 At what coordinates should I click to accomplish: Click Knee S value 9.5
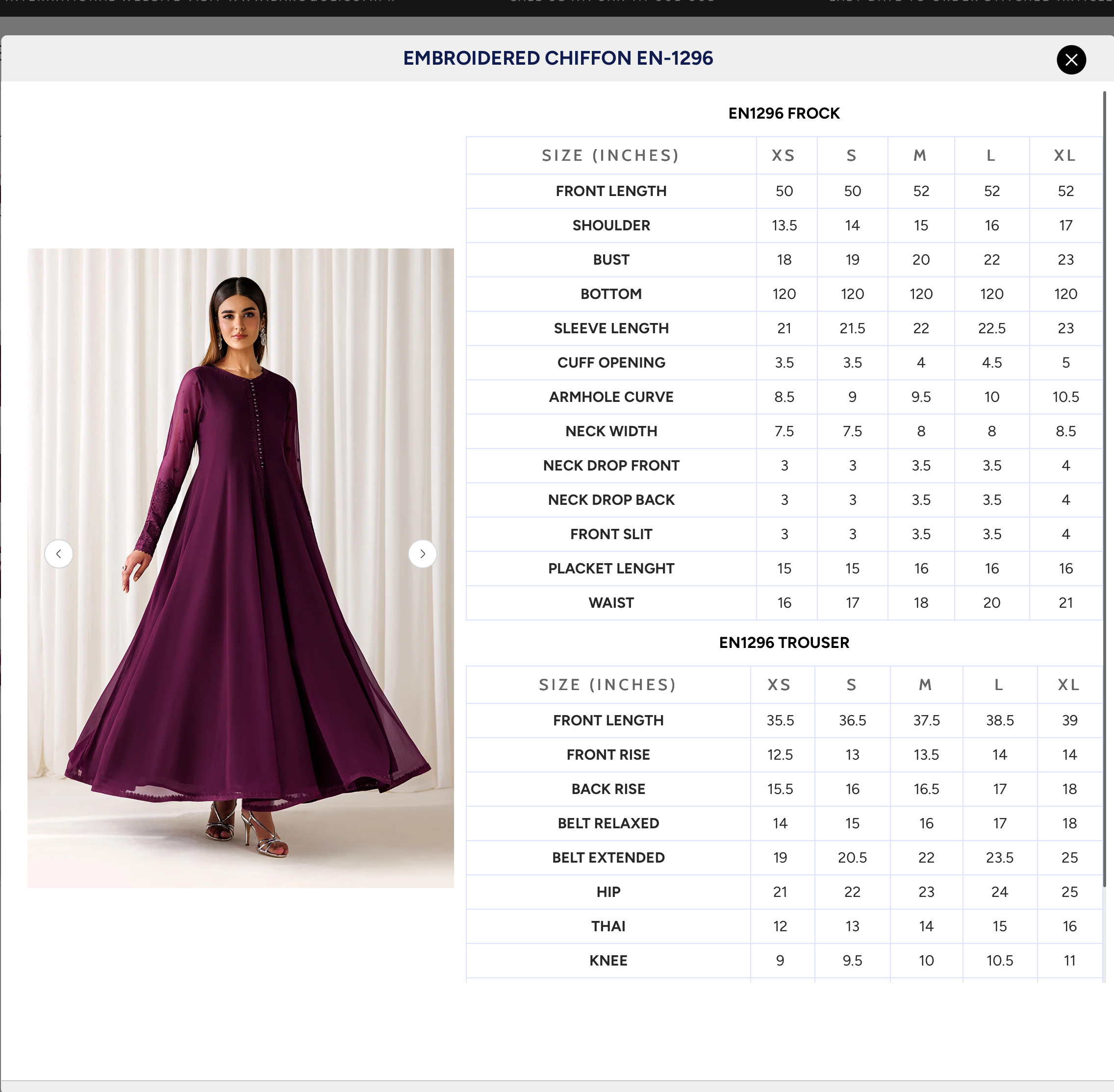[x=853, y=961]
